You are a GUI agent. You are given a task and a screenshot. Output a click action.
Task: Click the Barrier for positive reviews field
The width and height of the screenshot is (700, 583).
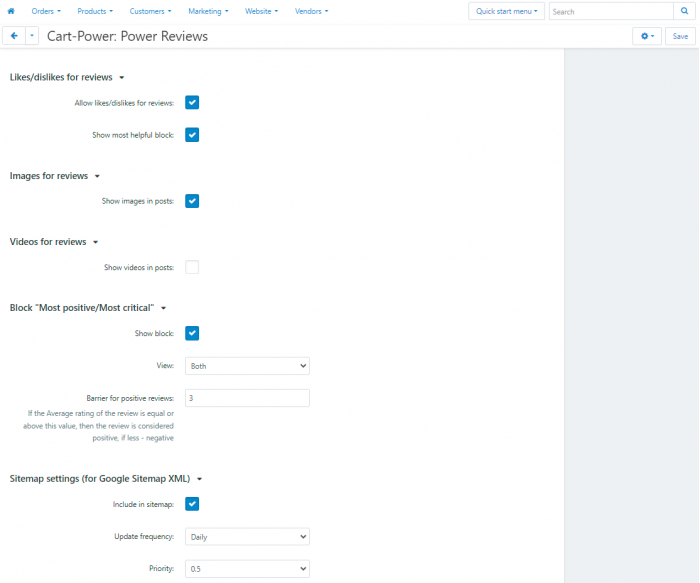247,398
